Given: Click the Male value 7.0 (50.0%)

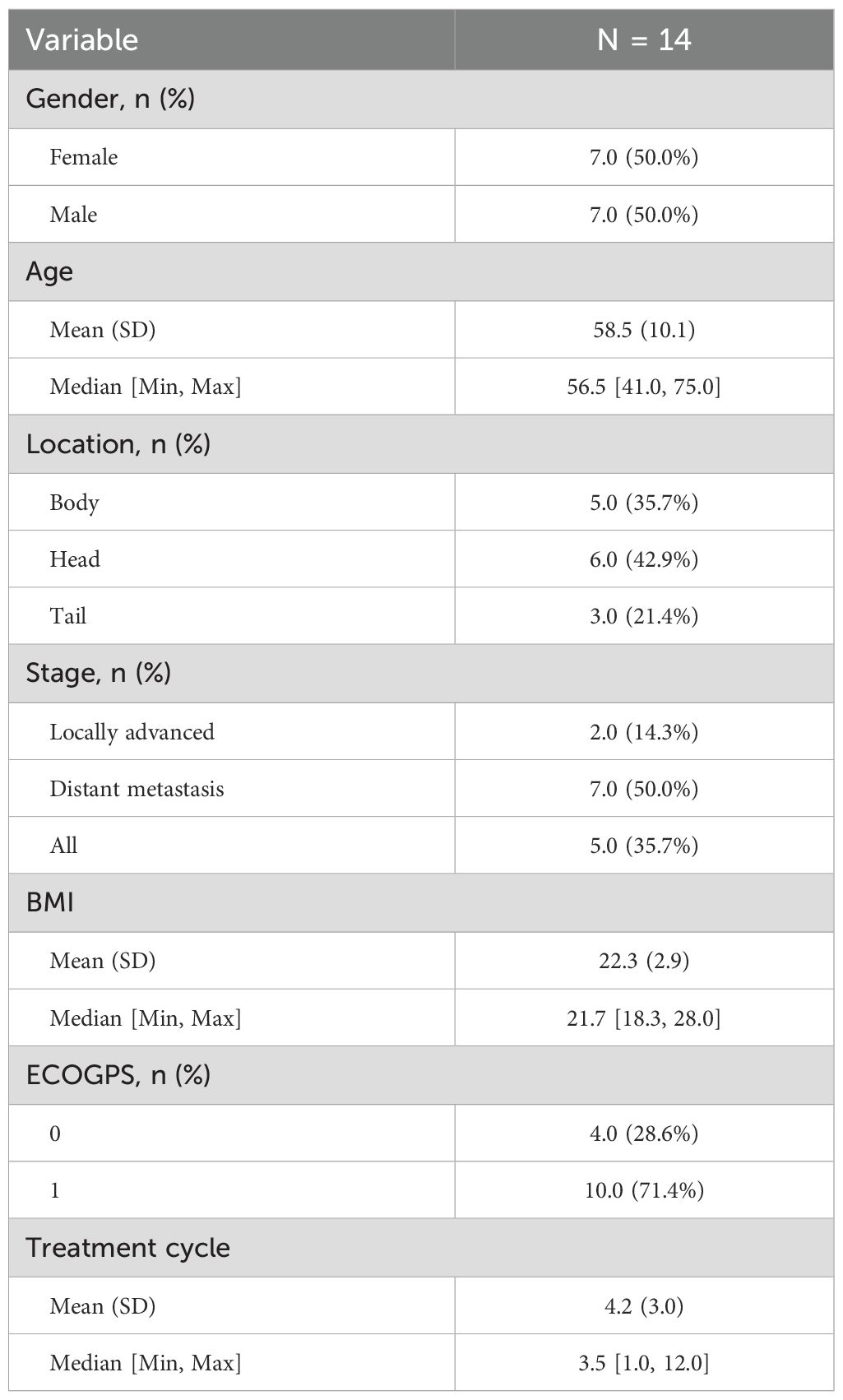Looking at the screenshot, I should click(643, 215).
